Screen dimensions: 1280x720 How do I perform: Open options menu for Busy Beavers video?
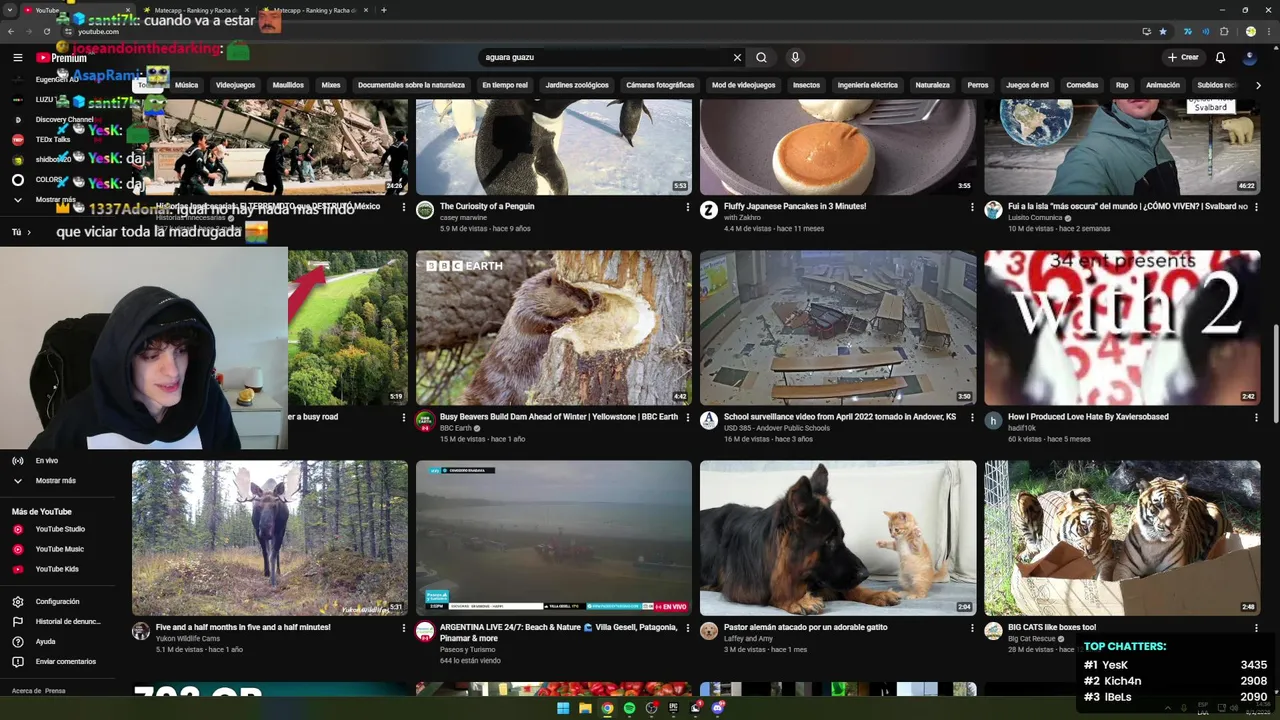[x=688, y=418]
